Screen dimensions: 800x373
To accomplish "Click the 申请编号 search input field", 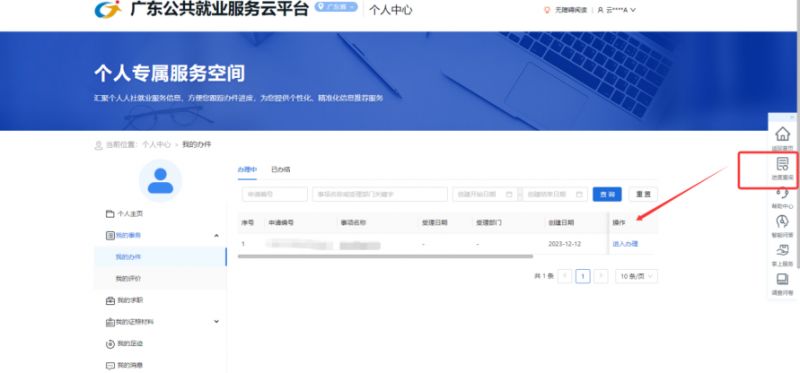I will coord(274,194).
